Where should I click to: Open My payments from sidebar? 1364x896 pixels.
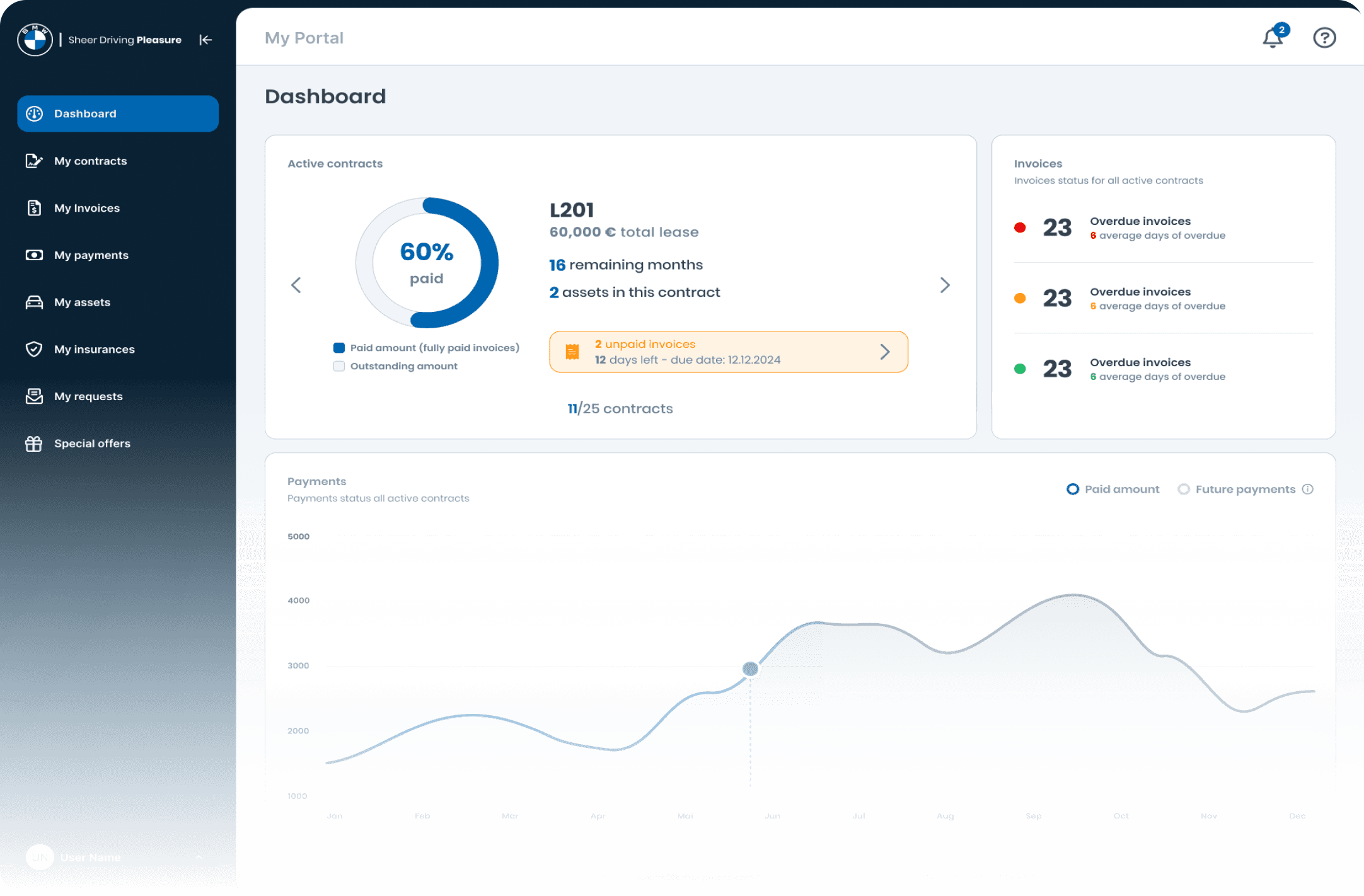pyautogui.click(x=91, y=255)
